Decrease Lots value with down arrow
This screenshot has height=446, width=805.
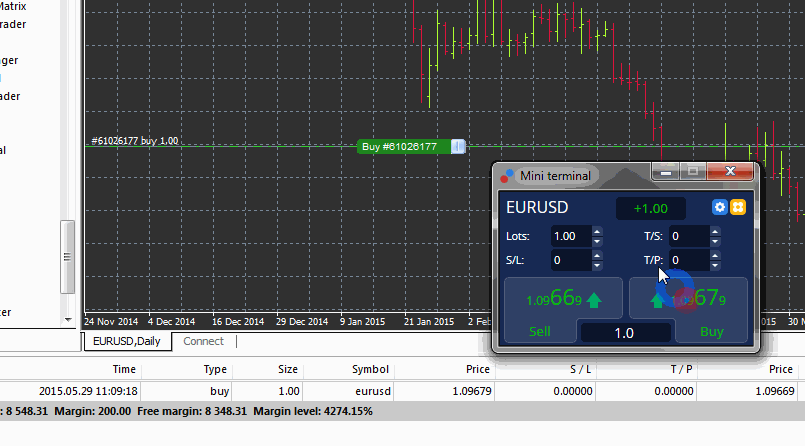[x=597, y=242]
